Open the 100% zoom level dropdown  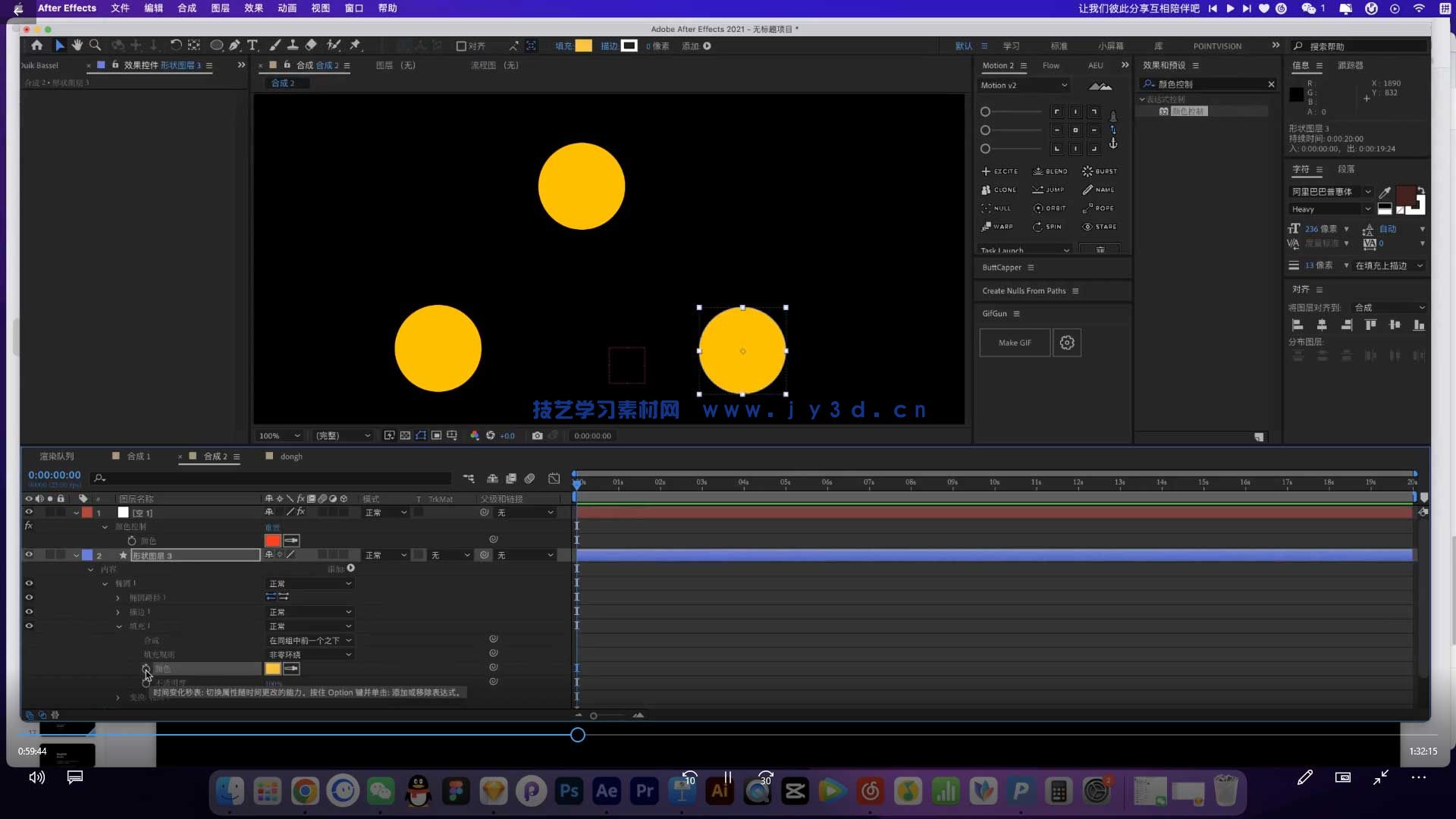279,436
